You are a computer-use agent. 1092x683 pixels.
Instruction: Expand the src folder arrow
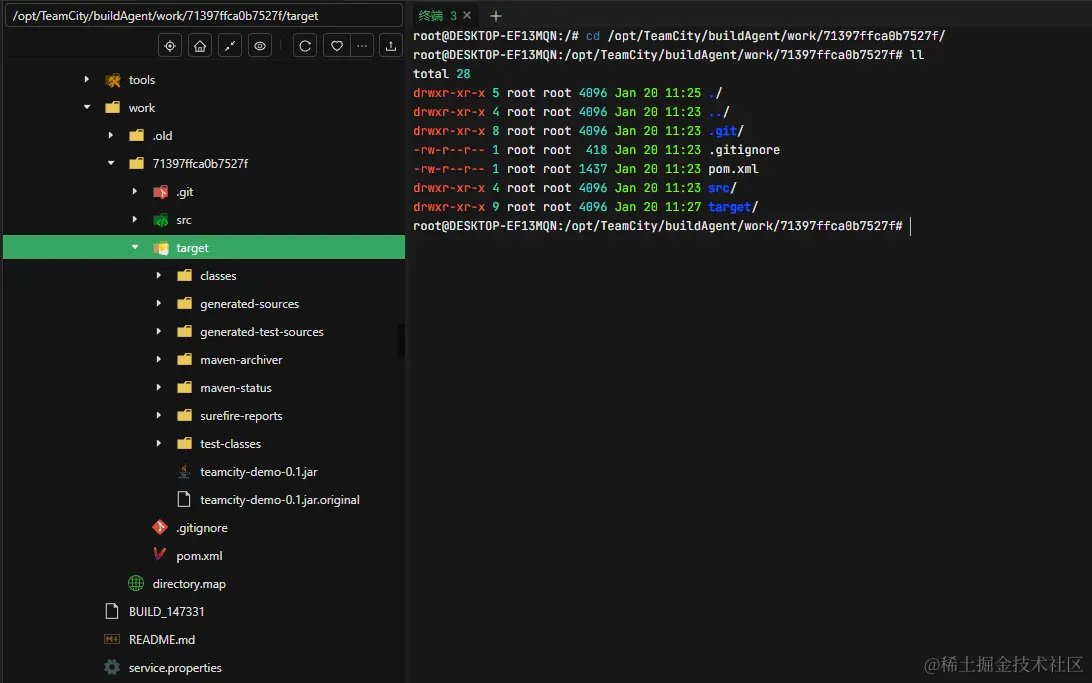[134, 219]
